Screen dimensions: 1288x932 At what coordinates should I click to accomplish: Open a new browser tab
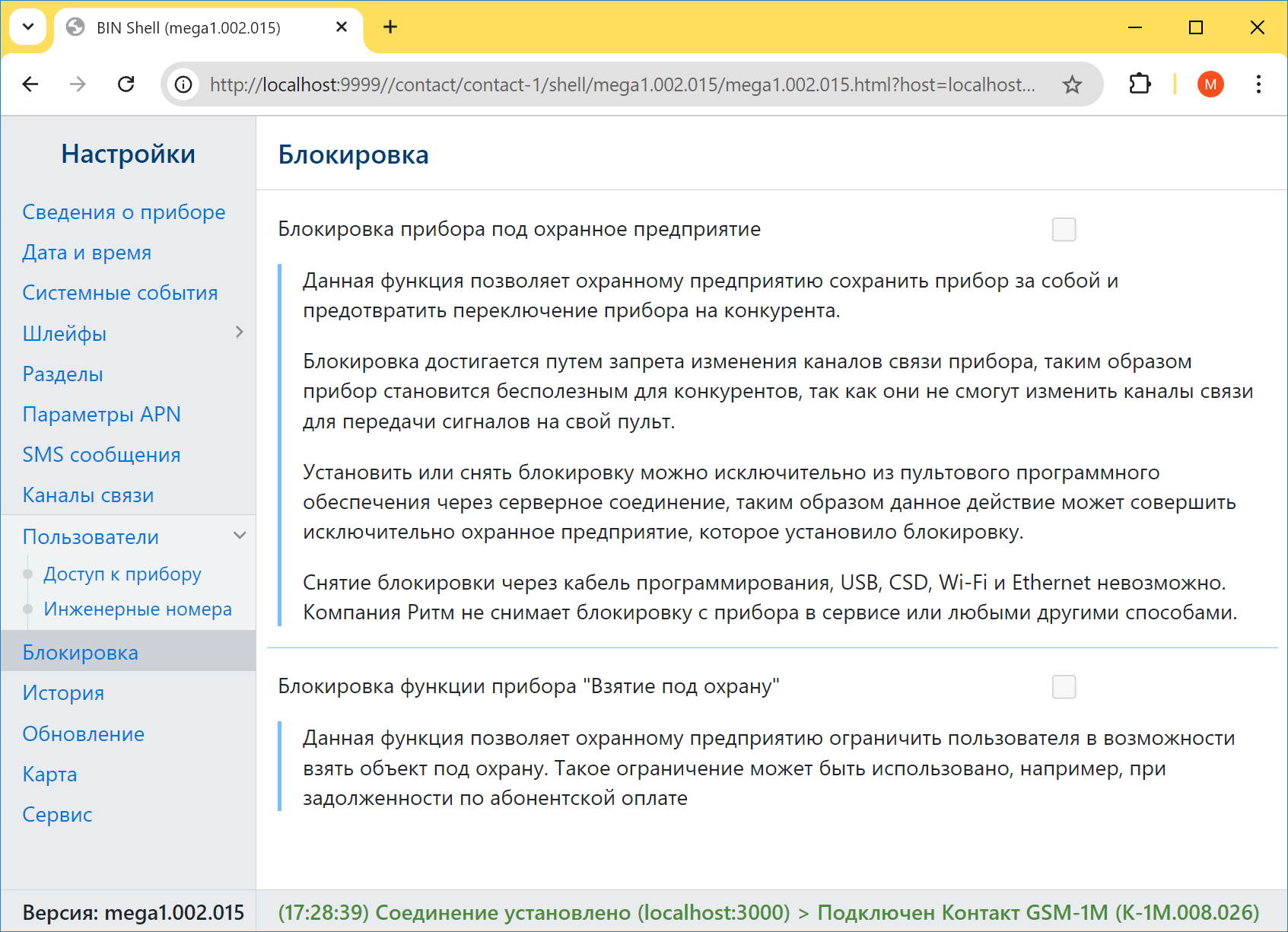(390, 27)
